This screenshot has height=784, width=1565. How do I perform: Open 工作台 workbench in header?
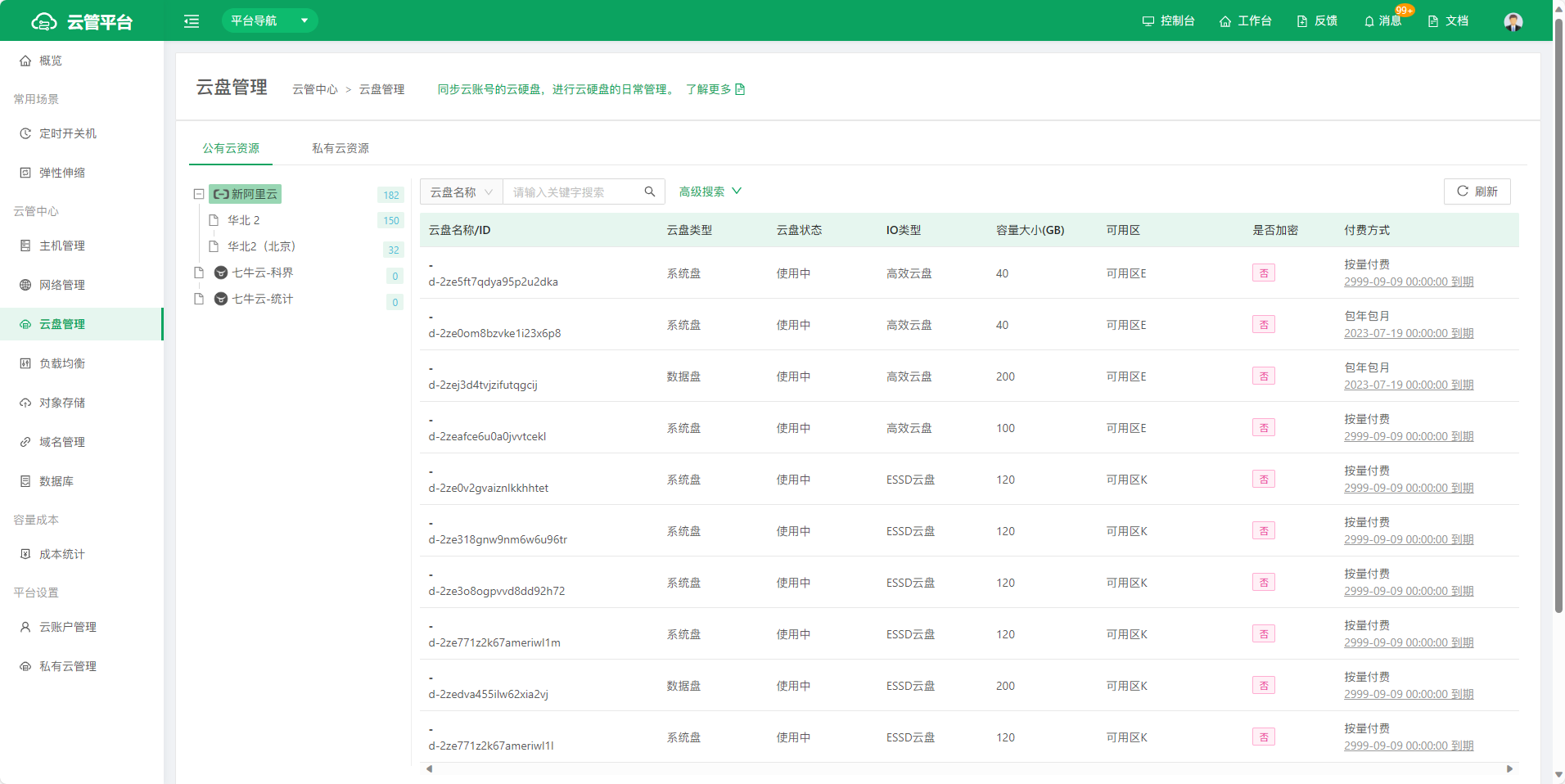click(x=1245, y=21)
